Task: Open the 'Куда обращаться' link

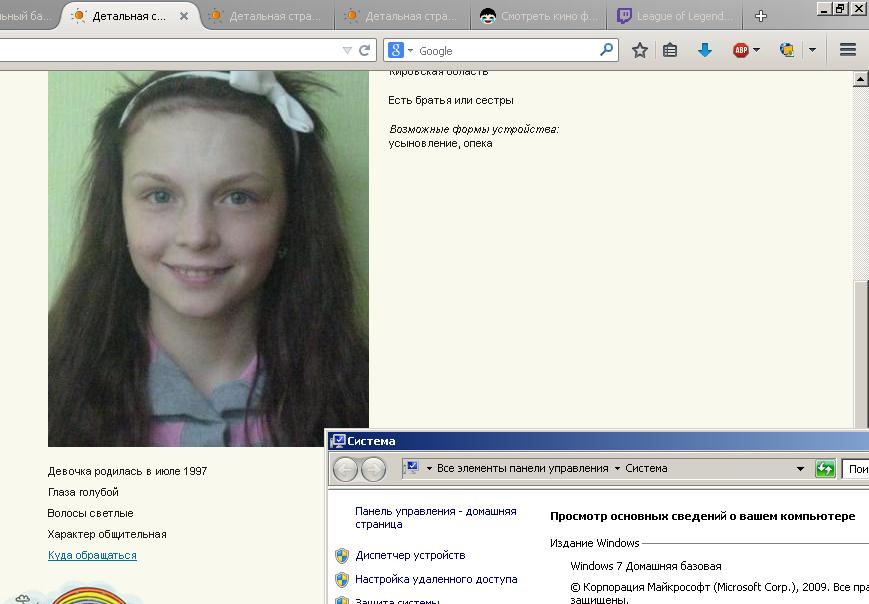Action: coord(92,555)
